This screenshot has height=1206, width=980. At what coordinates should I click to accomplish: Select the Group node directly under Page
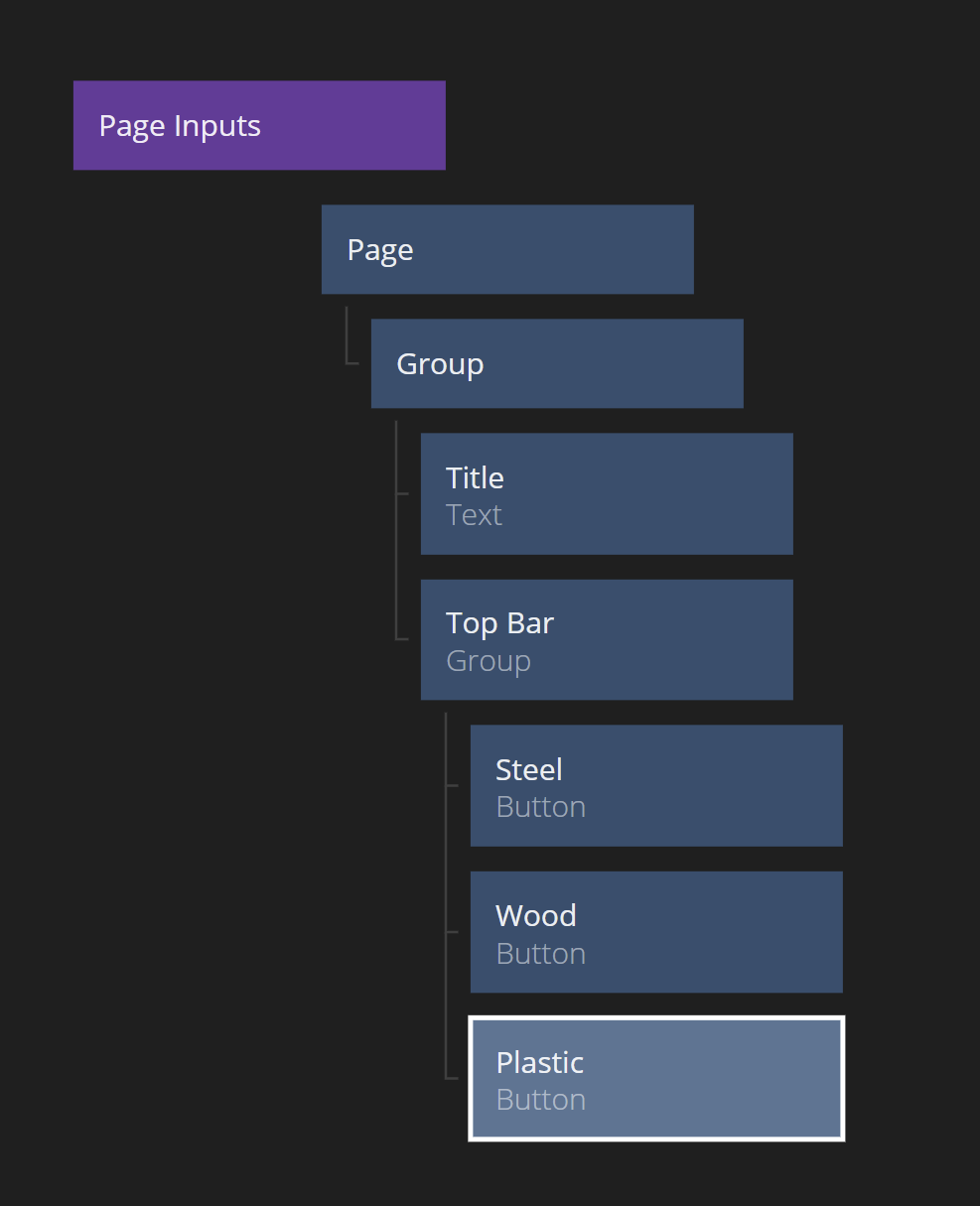tap(556, 363)
